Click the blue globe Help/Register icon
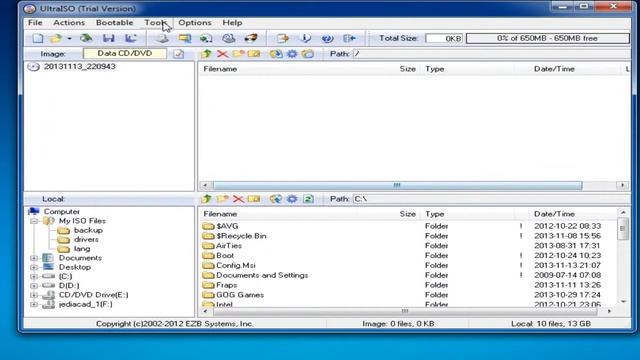This screenshot has width=640, height=360. (327, 38)
